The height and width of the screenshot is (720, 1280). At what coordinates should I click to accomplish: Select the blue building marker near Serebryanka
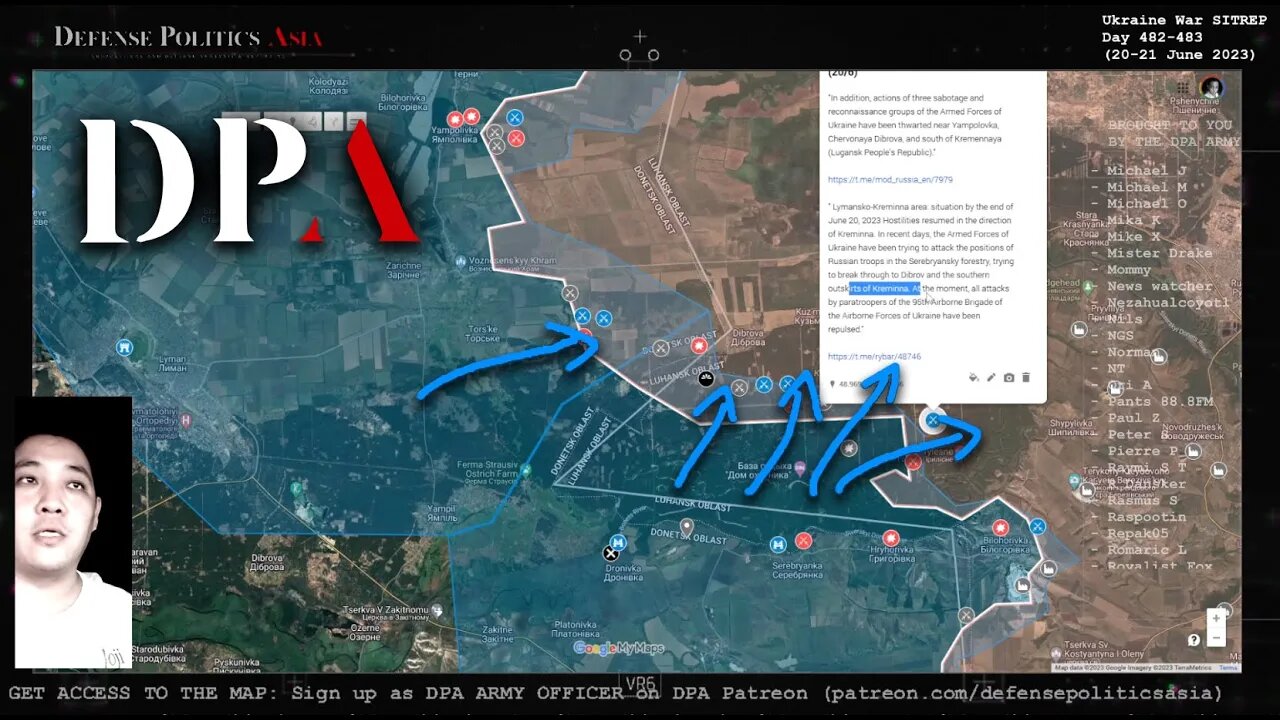[777, 544]
